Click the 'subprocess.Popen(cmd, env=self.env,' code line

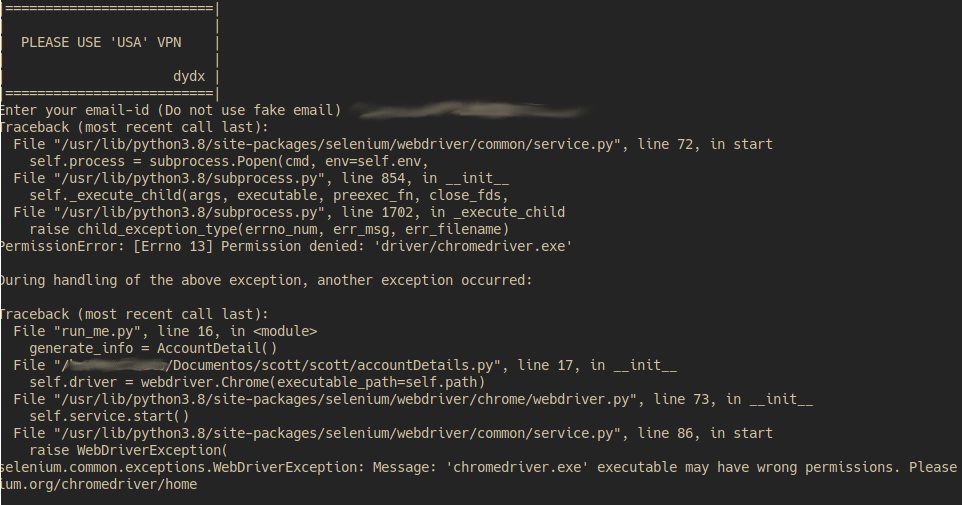point(228,160)
